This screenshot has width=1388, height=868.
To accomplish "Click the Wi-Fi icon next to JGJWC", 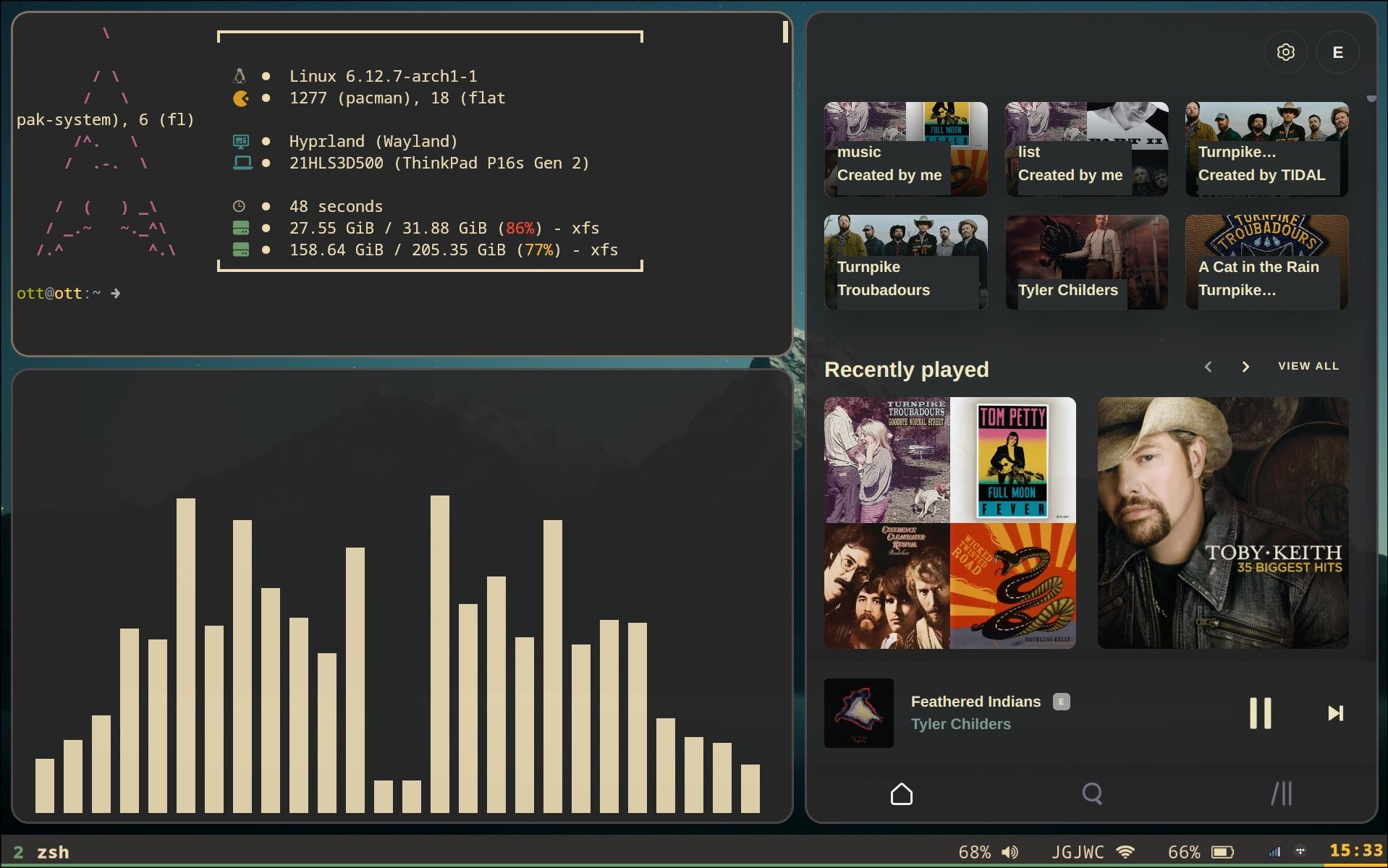I will (x=1125, y=852).
